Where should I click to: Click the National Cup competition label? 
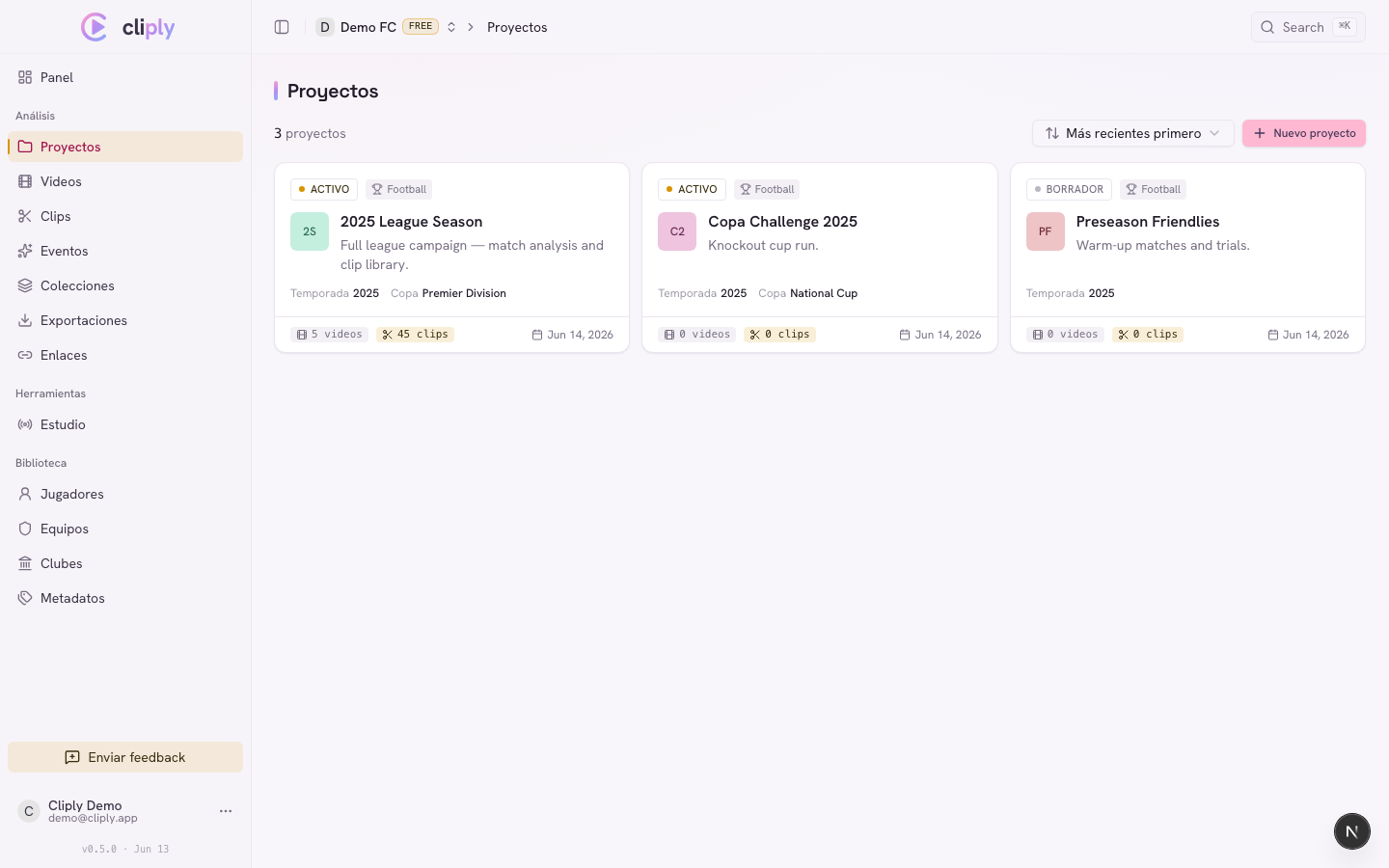coord(824,293)
